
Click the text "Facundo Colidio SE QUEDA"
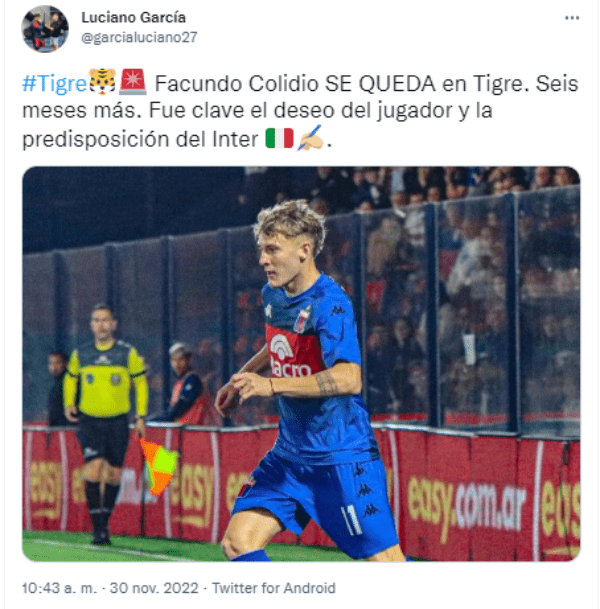[295, 84]
